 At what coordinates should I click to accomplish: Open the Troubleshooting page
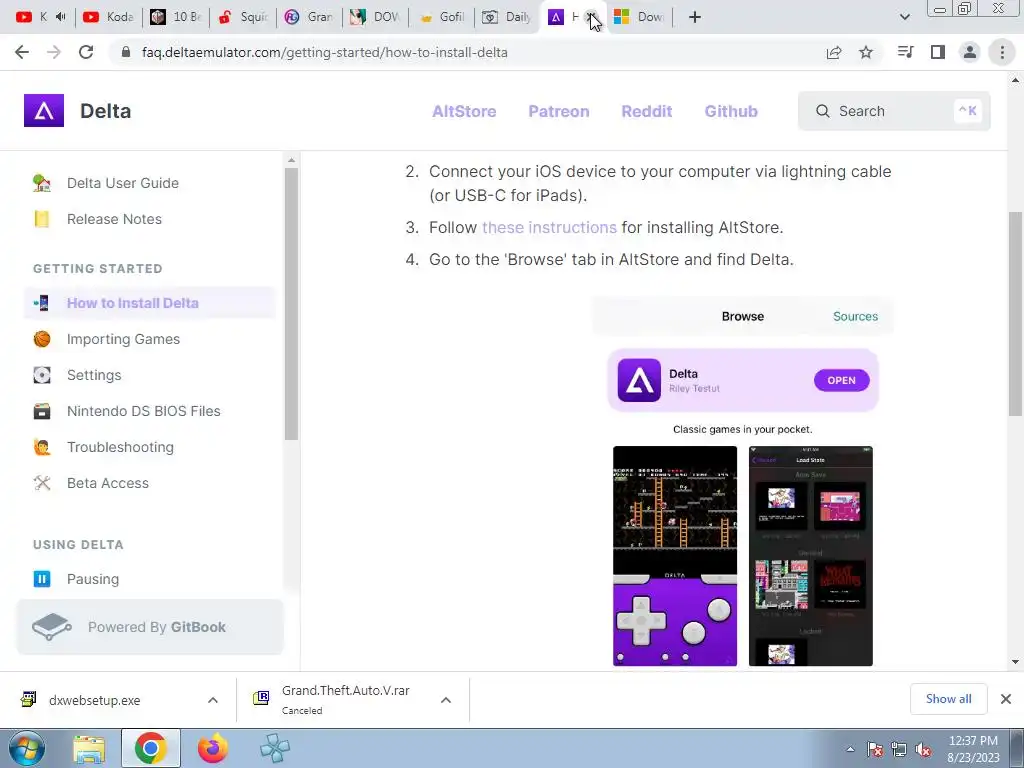(120, 447)
